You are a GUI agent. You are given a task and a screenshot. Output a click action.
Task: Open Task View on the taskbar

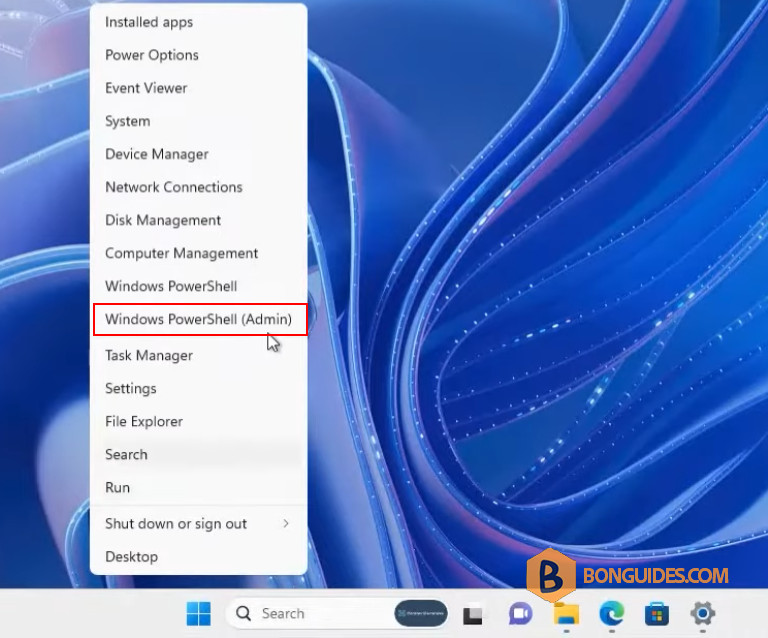473,615
